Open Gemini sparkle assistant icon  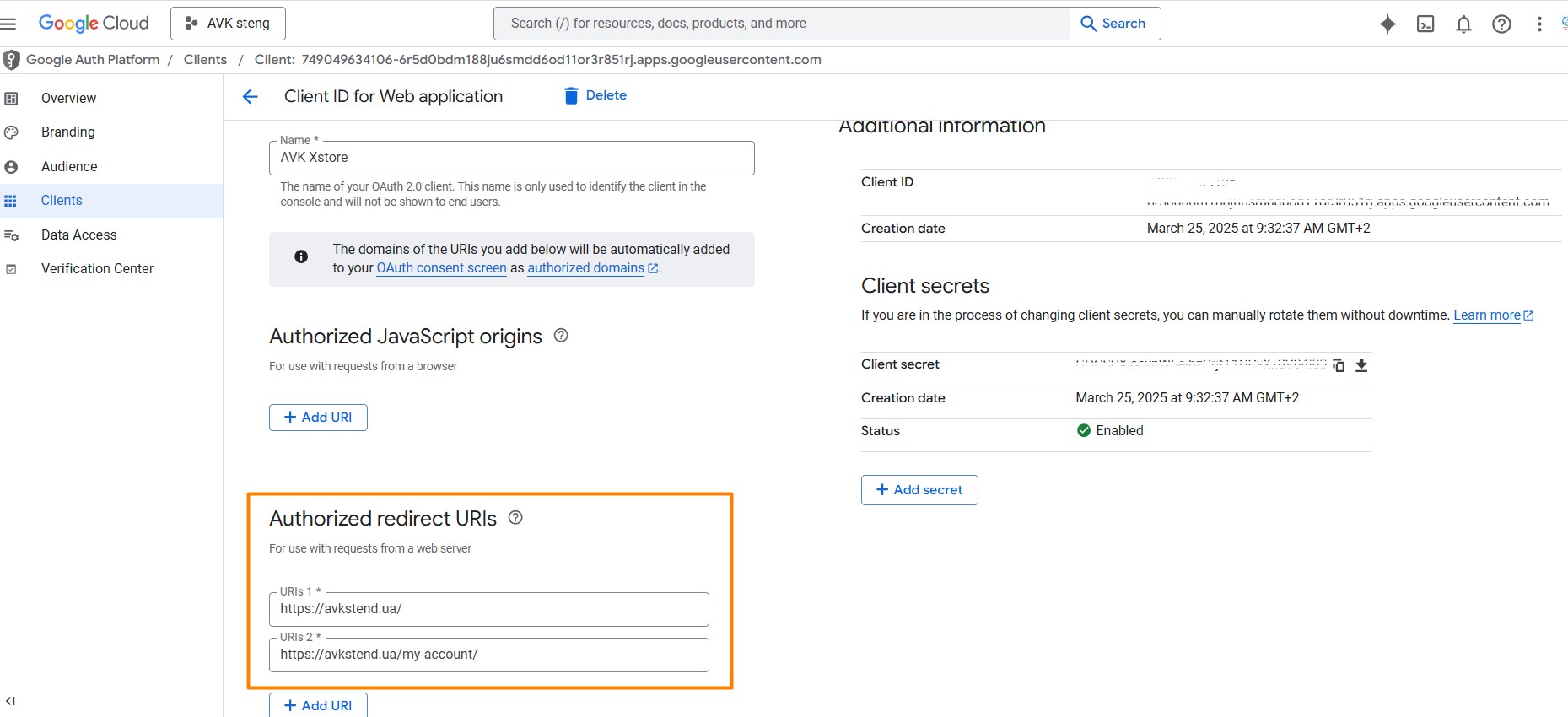[1387, 24]
